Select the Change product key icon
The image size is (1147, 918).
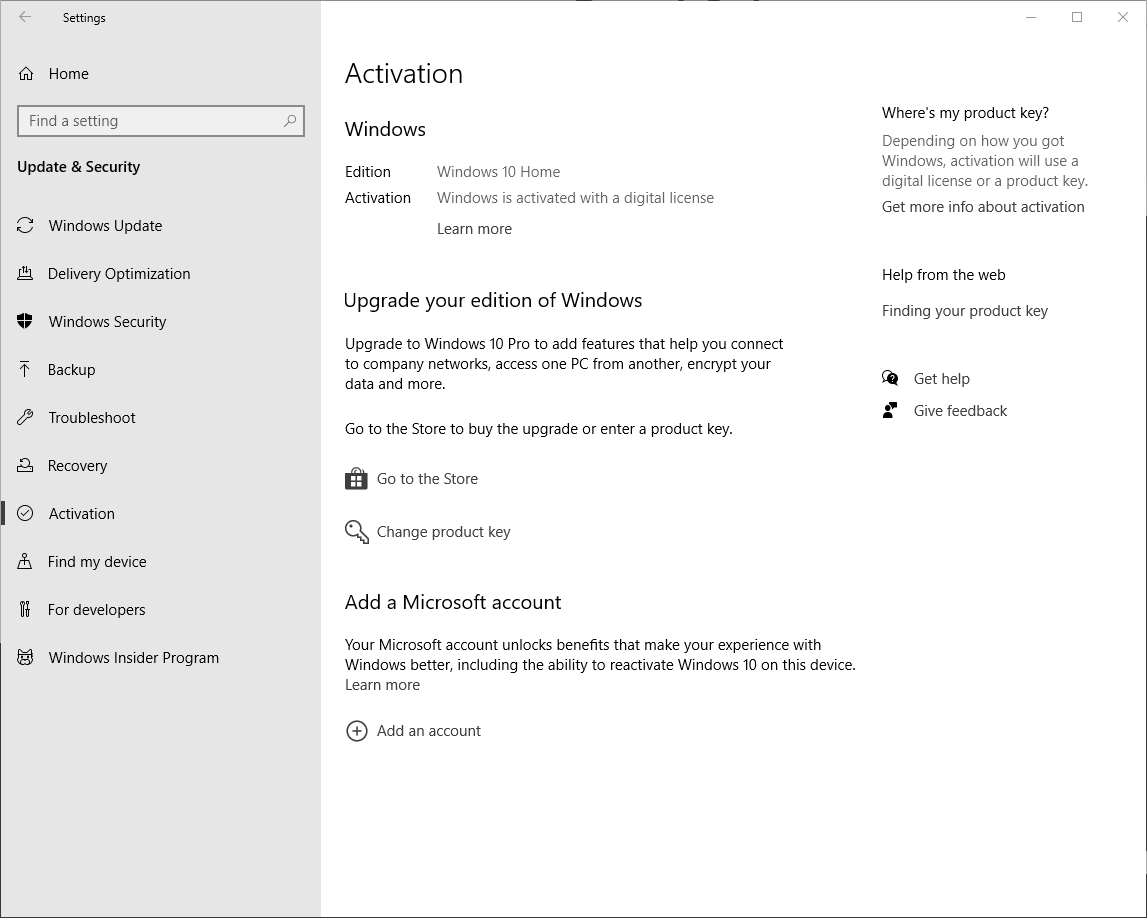click(356, 531)
